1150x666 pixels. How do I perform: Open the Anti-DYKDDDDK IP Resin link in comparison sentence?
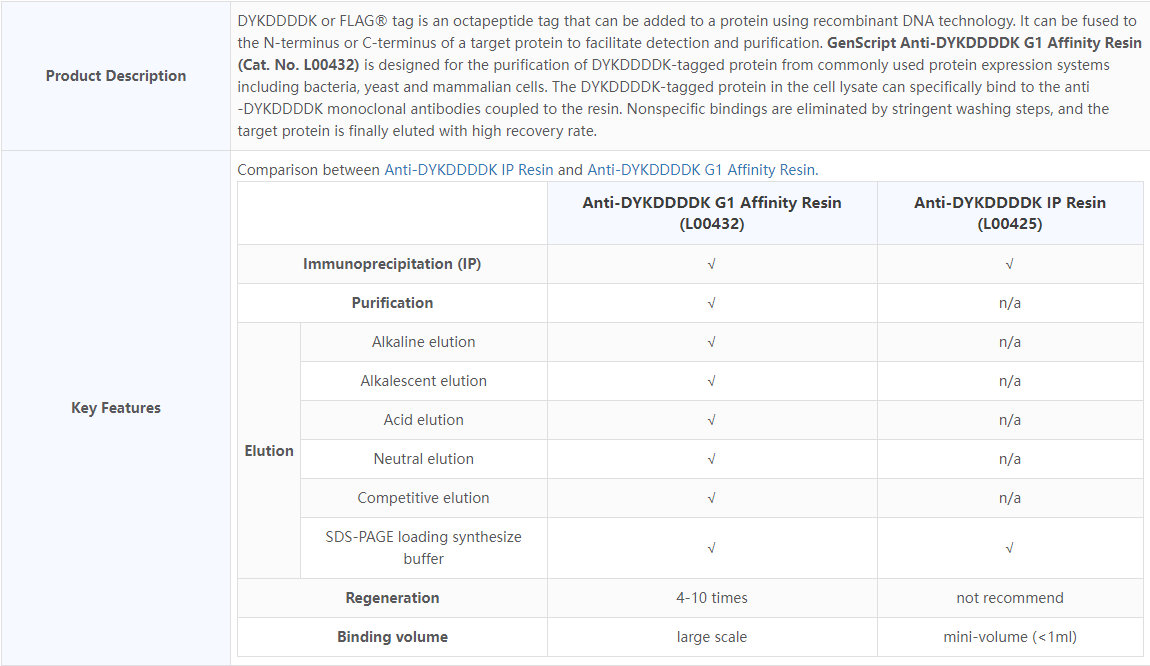(x=468, y=170)
